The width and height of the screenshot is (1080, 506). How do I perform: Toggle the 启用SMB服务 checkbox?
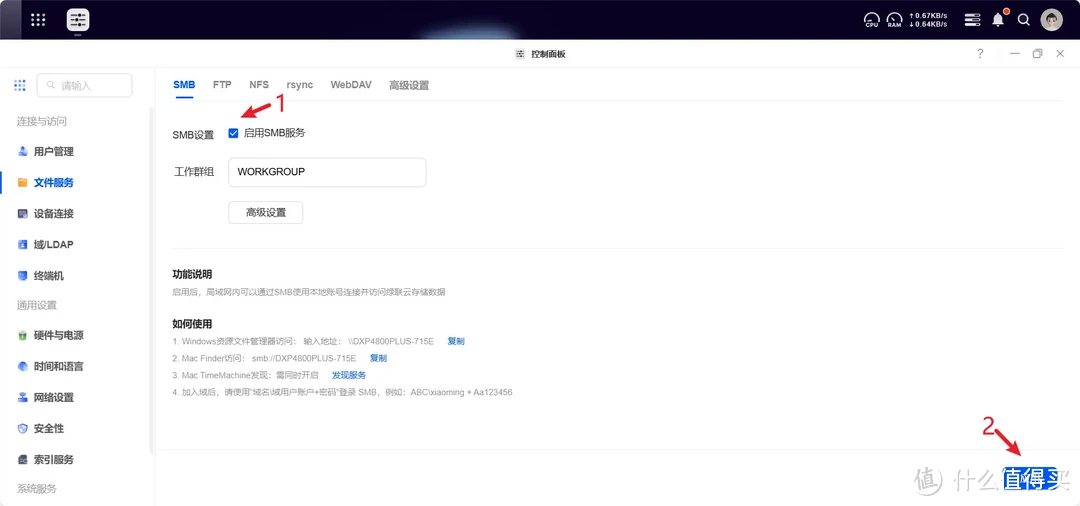click(233, 134)
